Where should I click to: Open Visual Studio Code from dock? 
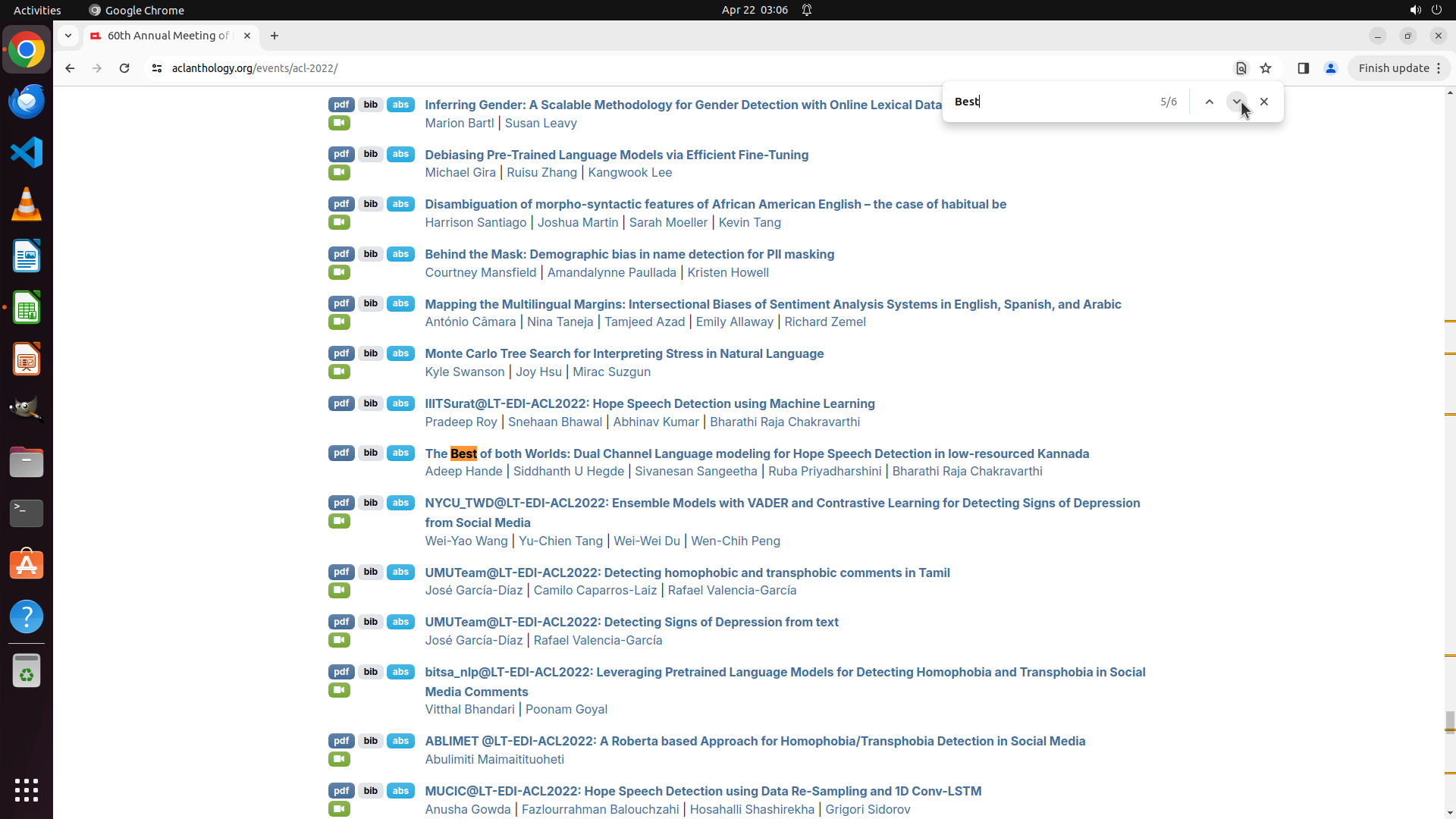coord(27,152)
